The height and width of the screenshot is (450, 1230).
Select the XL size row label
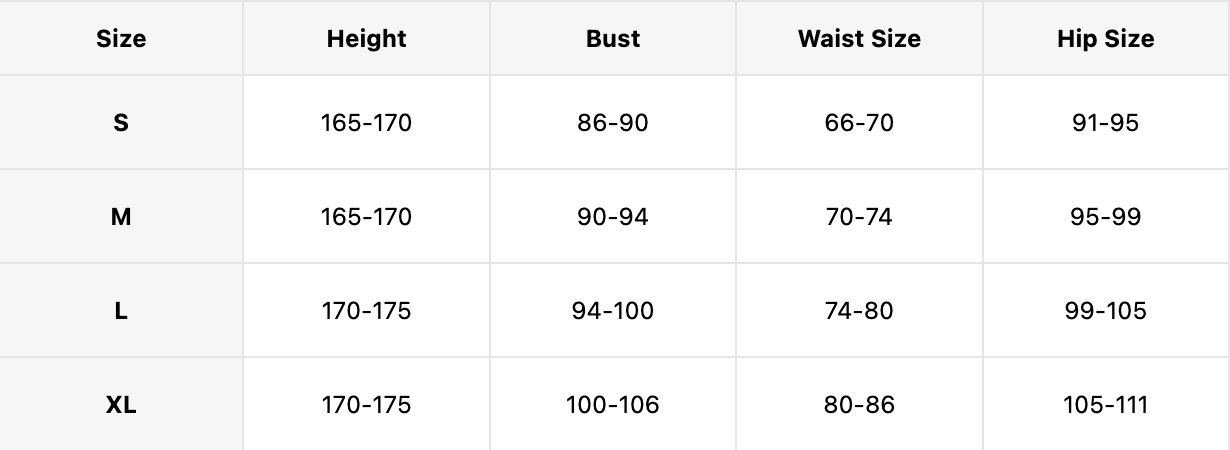coord(121,405)
